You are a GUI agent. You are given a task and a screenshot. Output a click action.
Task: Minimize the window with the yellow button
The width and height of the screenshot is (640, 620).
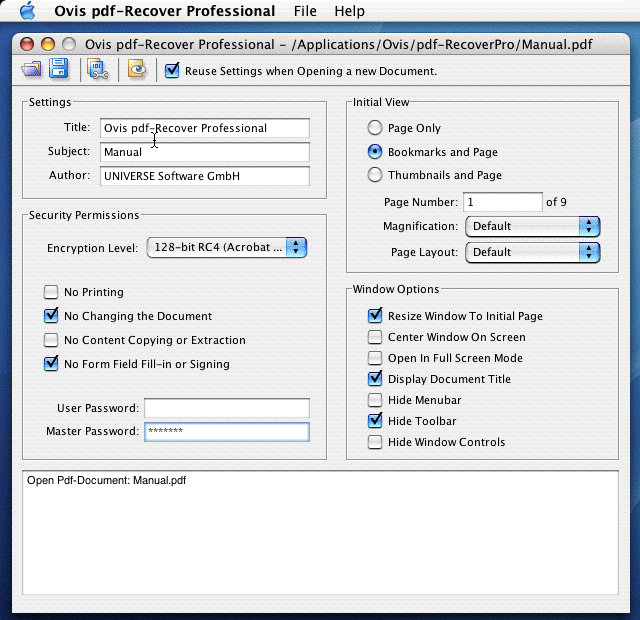tap(48, 44)
